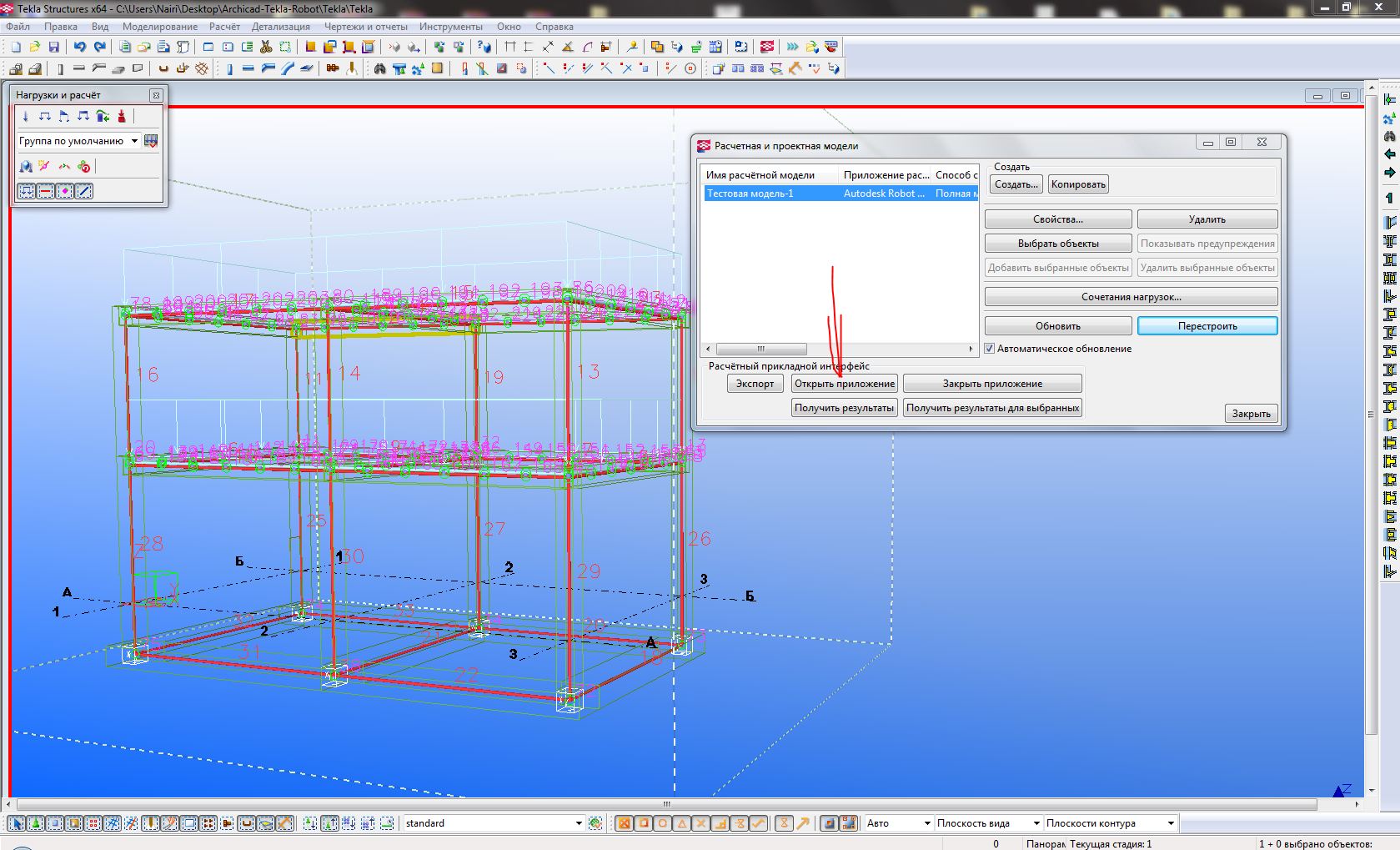Click the analysis models icon in loads panel
1400x850 pixels.
click(x=26, y=166)
